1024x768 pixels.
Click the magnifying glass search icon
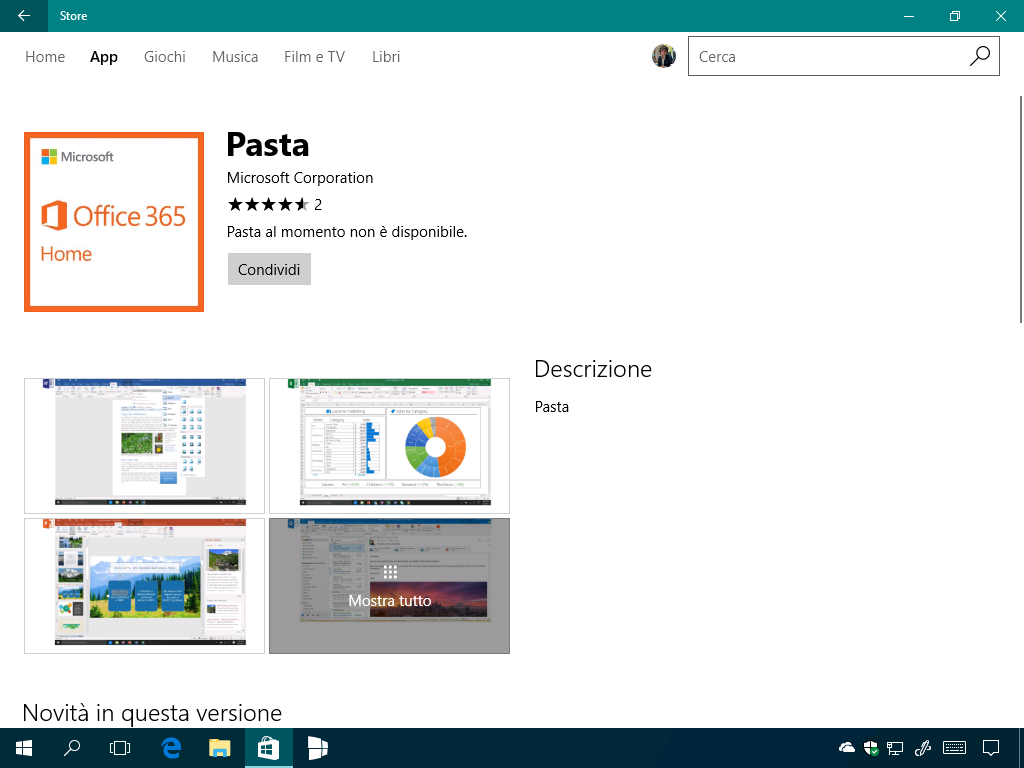(x=980, y=56)
